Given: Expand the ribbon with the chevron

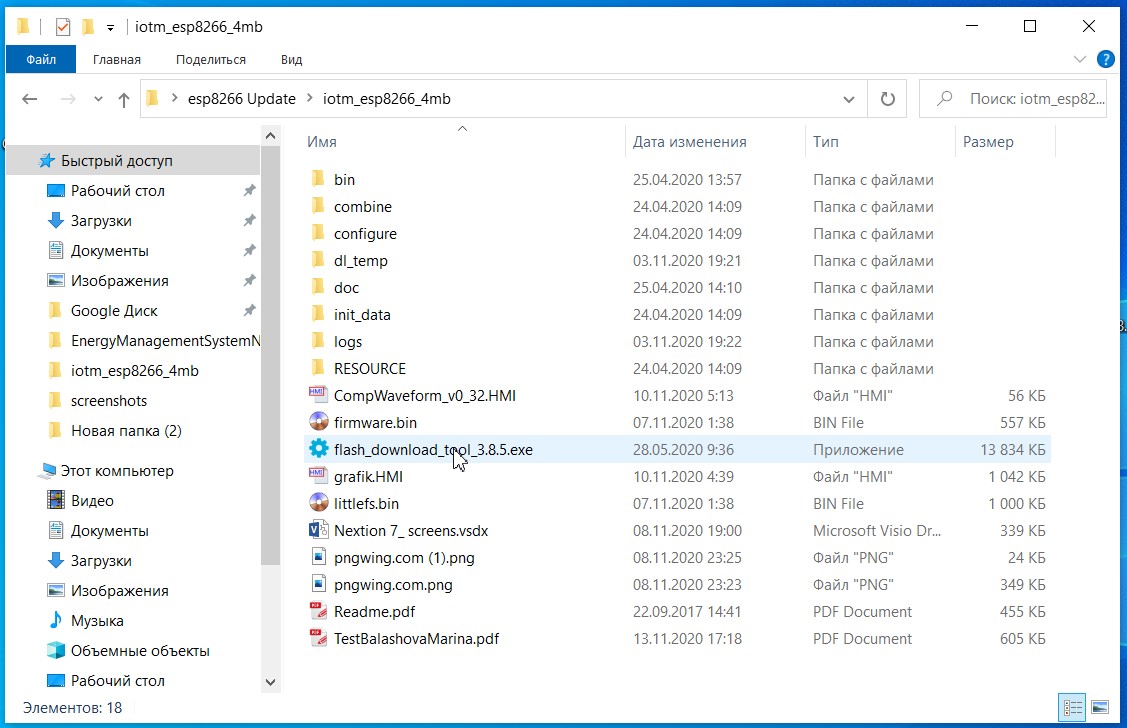Looking at the screenshot, I should [x=1080, y=60].
